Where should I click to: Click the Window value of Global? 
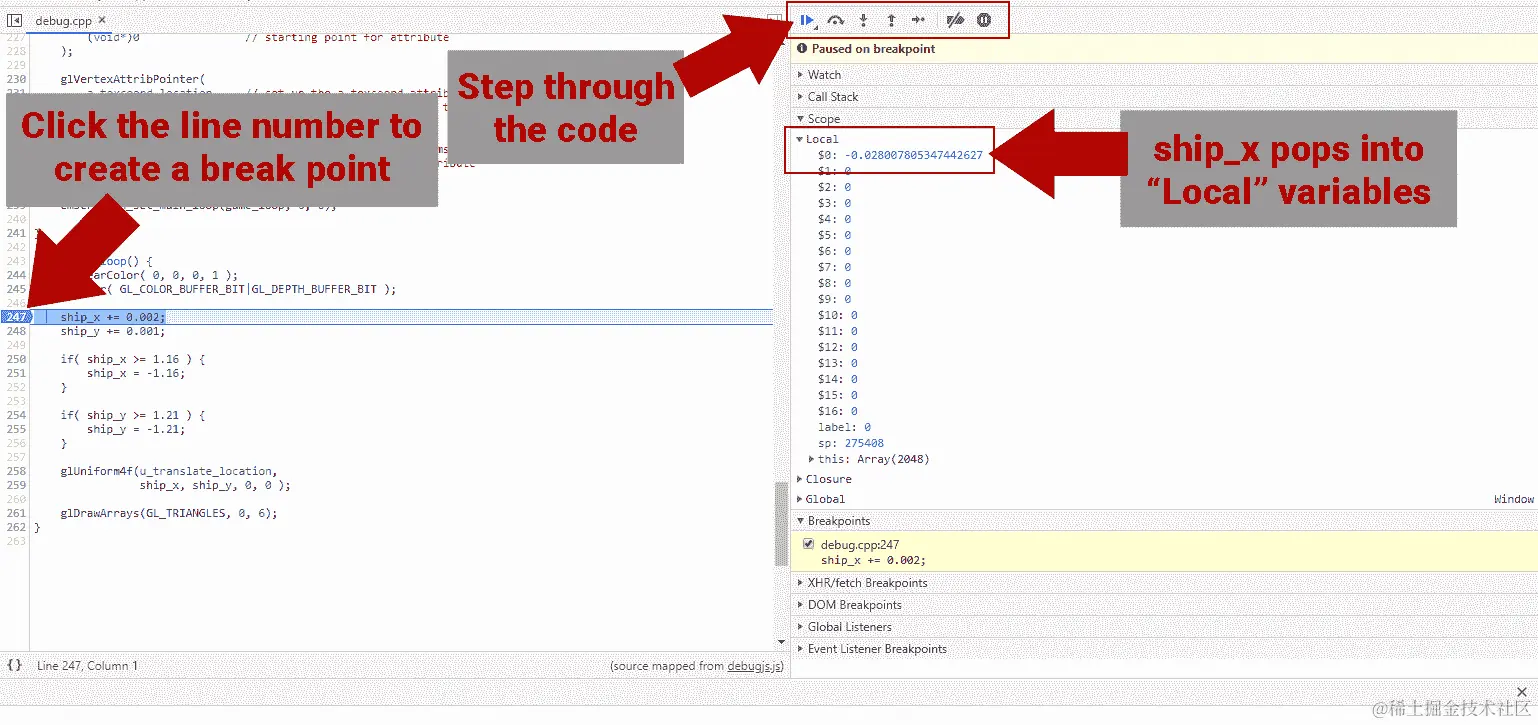[x=1514, y=499]
